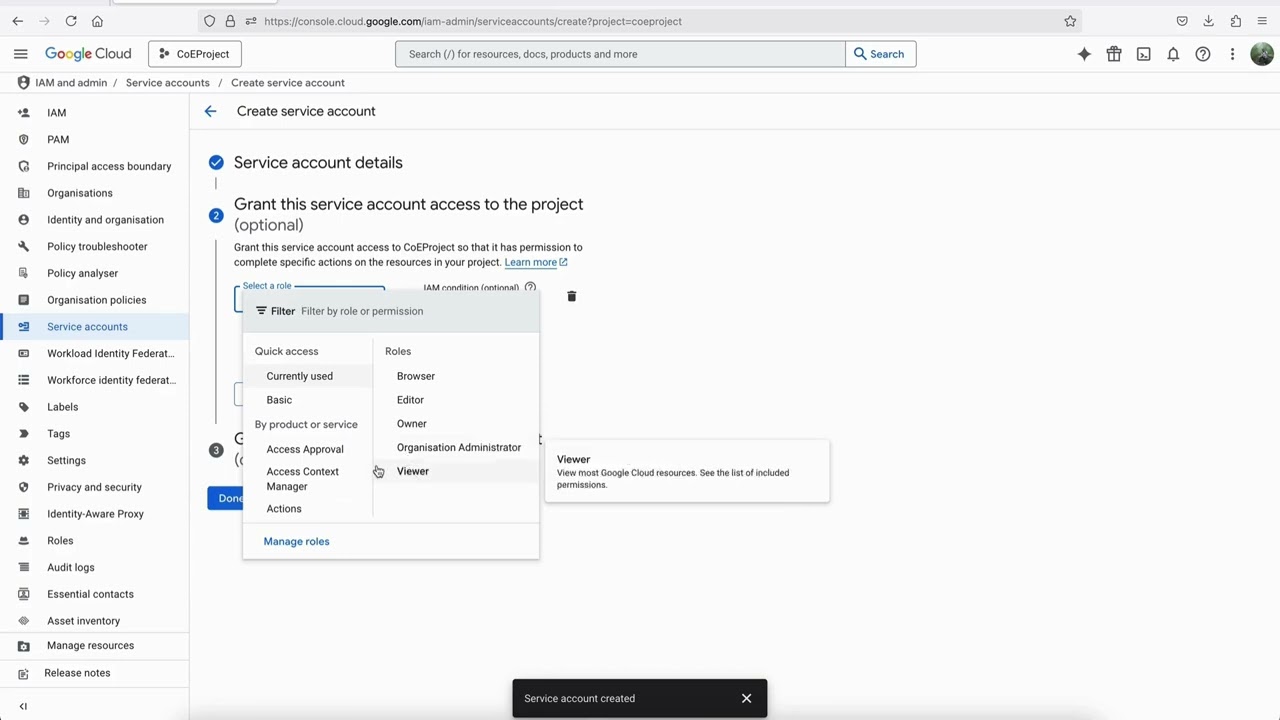1280x720 pixels.
Task: Open the three-dot settings menu in header
Action: pyautogui.click(x=1232, y=54)
